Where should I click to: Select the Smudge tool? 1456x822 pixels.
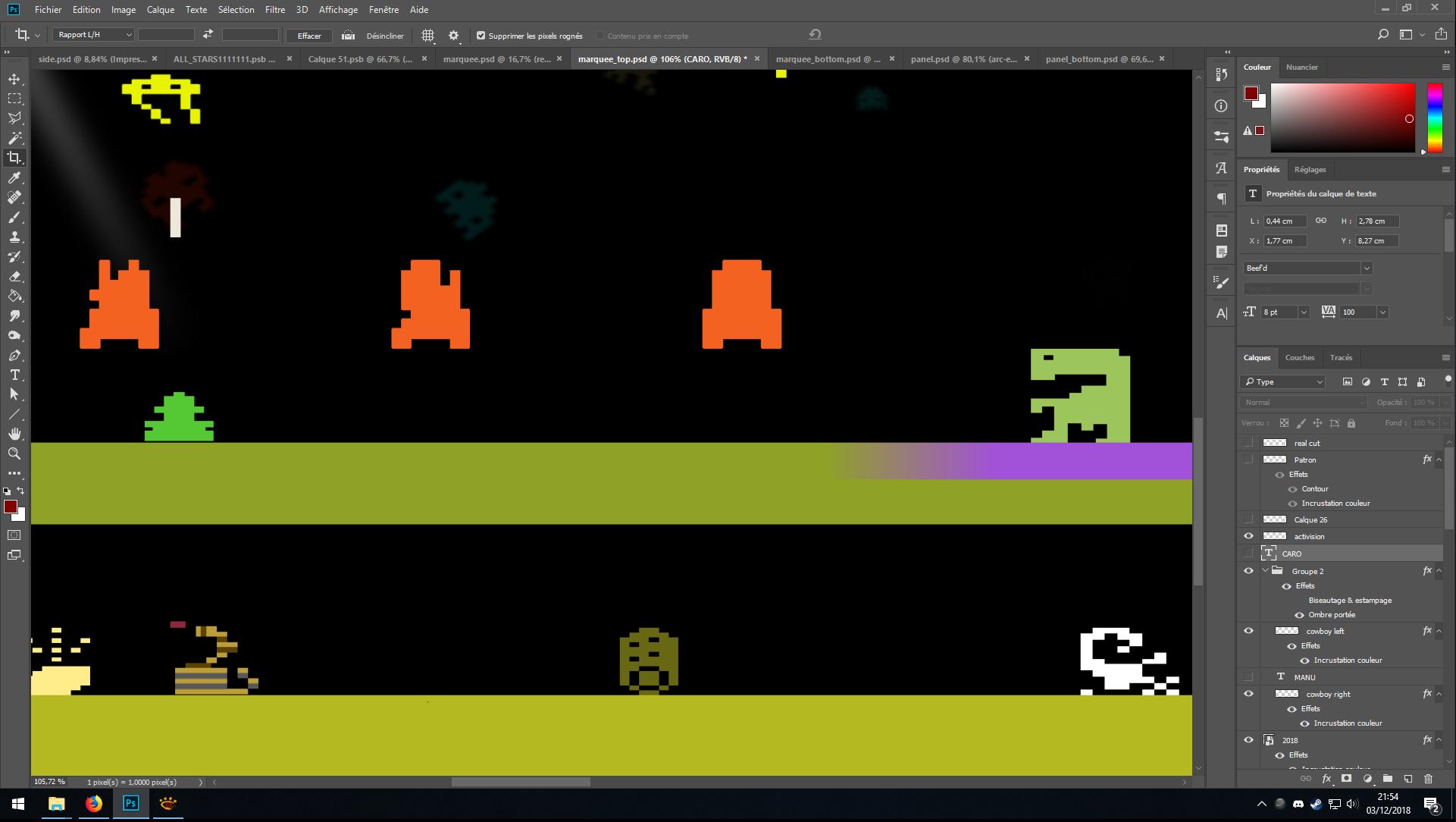[14, 315]
